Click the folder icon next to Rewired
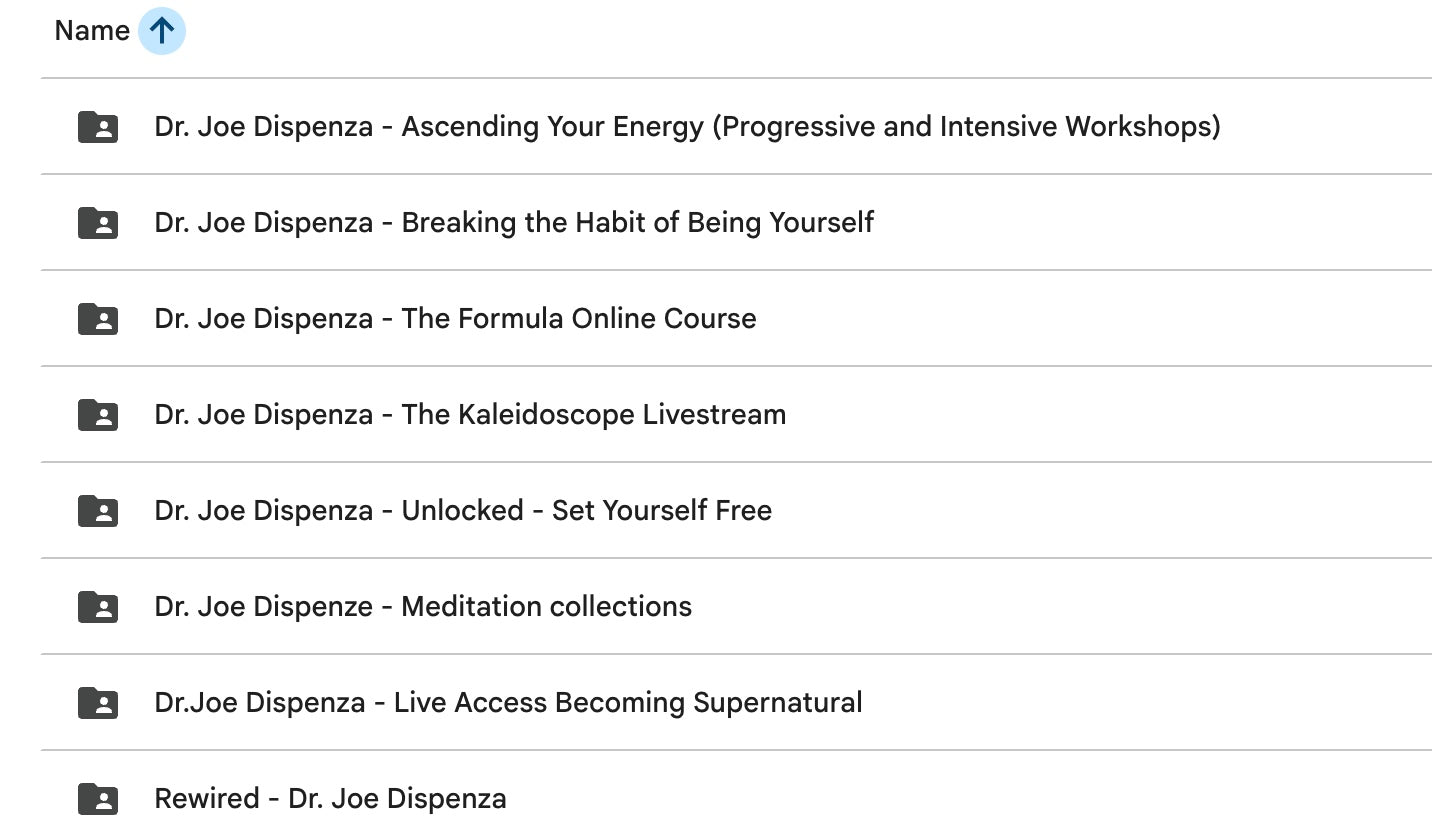This screenshot has width=1432, height=837. (x=97, y=798)
